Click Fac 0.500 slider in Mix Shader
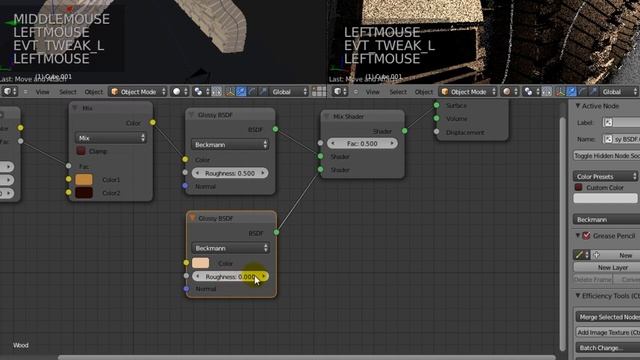Screen dimensions: 640x360 pos(362,143)
